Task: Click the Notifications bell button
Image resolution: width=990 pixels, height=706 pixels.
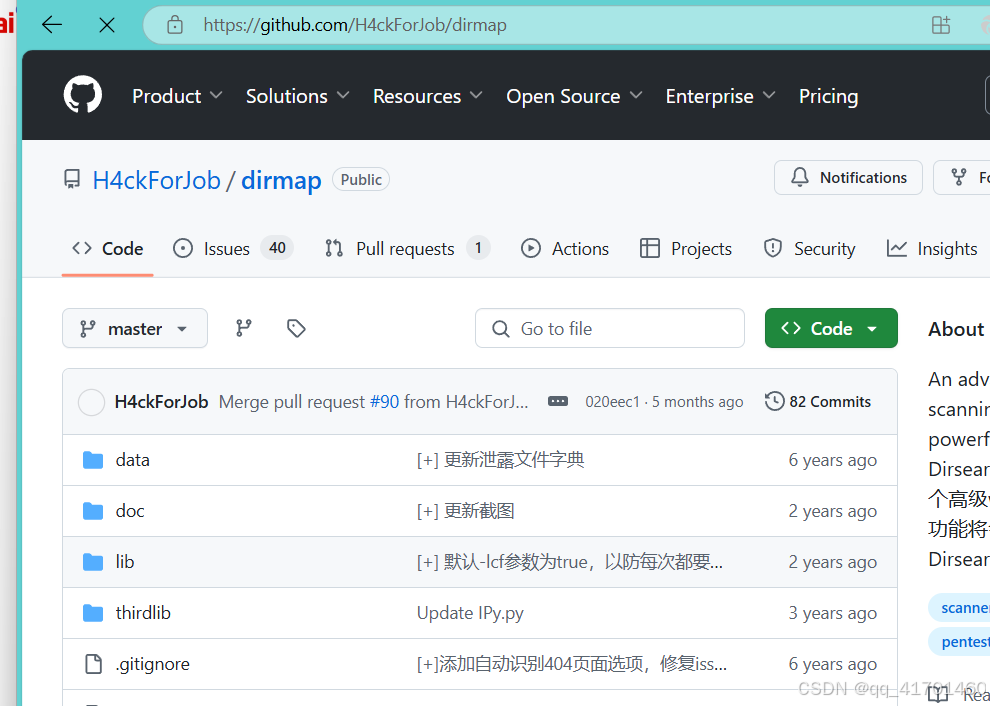Action: point(848,177)
